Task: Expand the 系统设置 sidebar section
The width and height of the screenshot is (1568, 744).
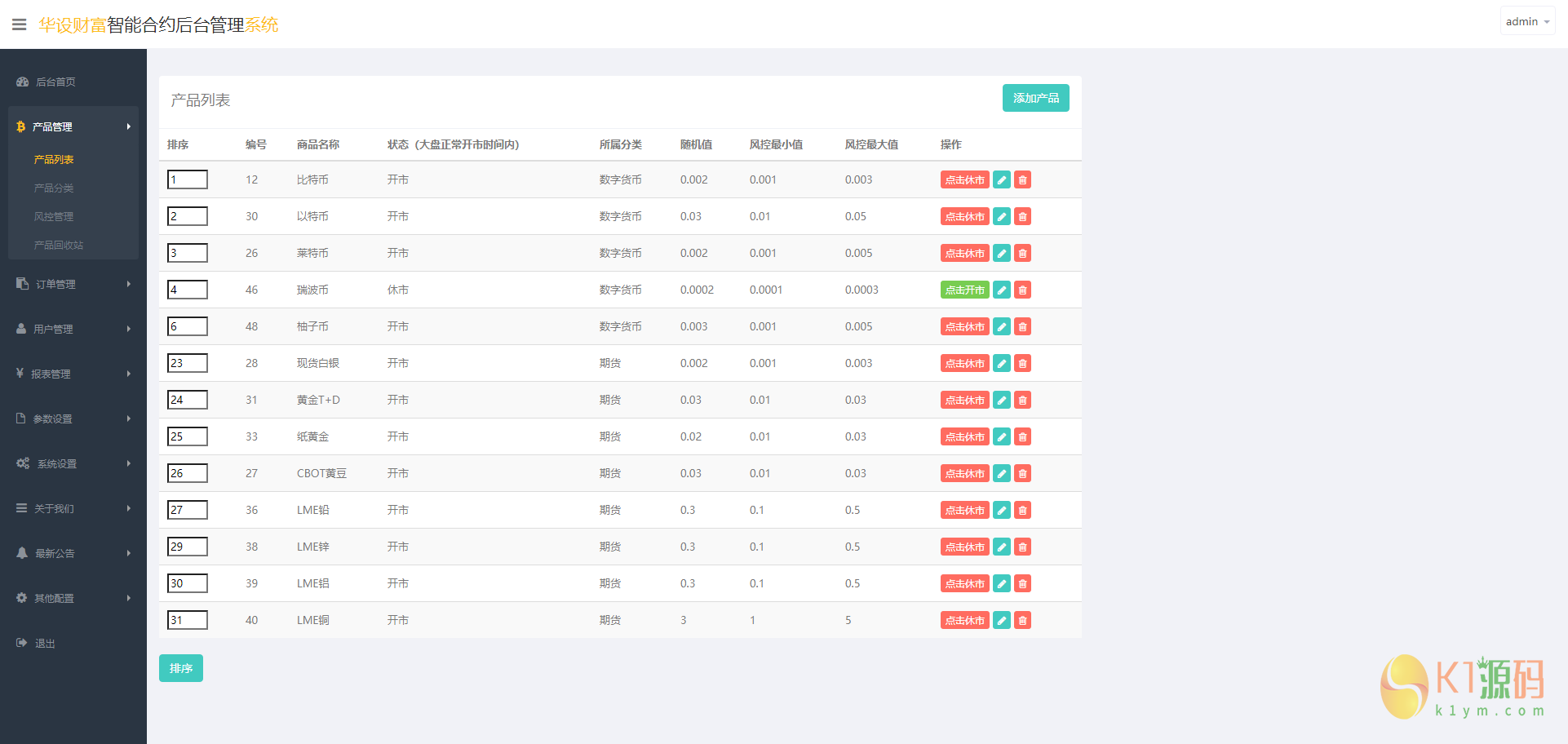Action: coord(73,463)
